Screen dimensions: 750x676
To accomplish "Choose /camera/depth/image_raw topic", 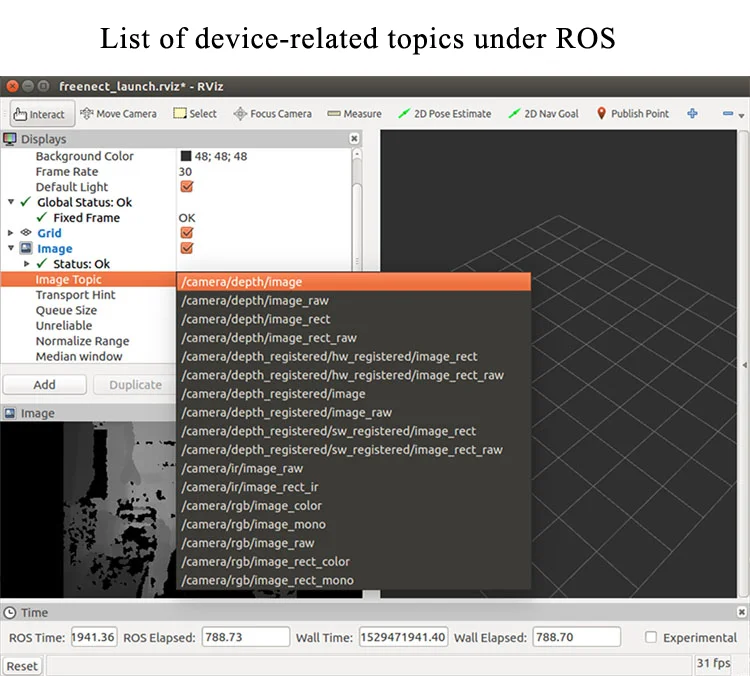I will coord(353,300).
